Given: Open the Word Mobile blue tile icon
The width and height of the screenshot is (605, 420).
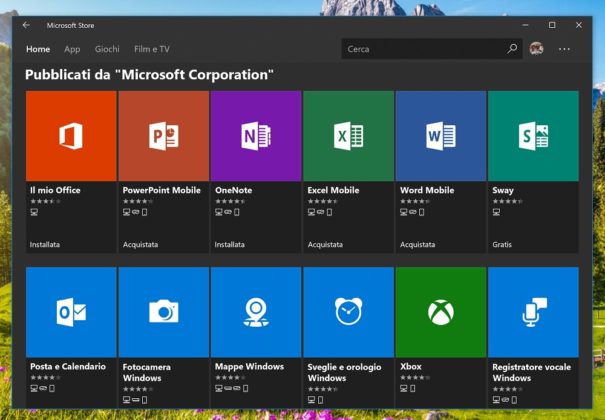Looking at the screenshot, I should coord(441,136).
